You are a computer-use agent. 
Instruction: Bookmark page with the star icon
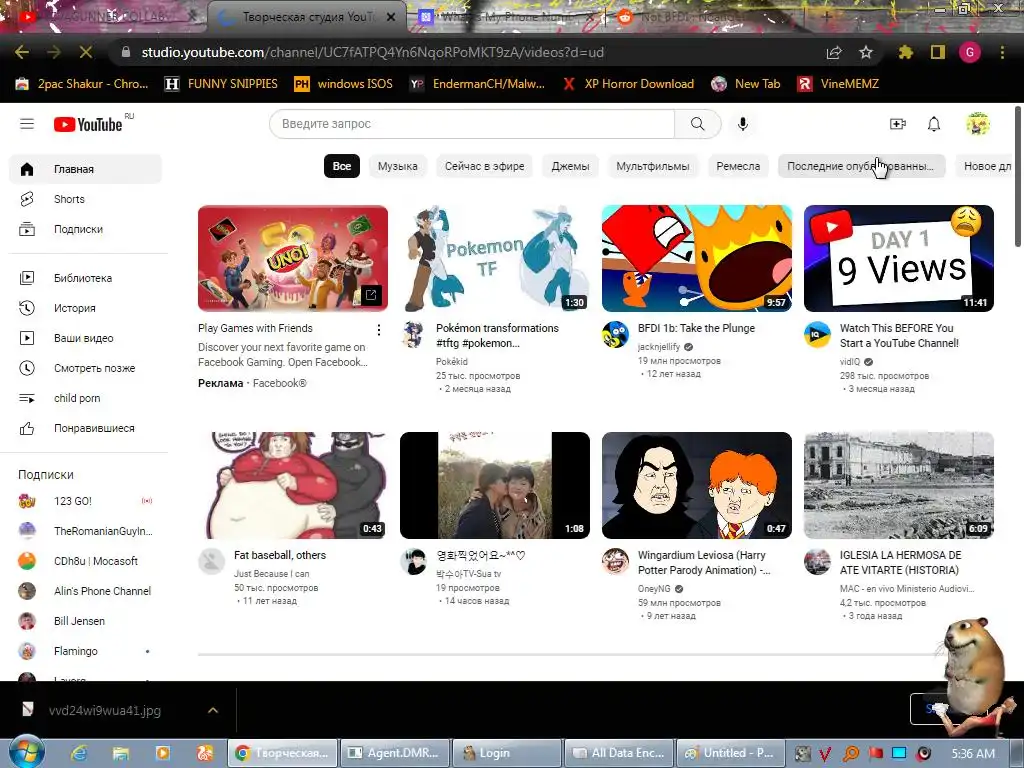point(866,52)
